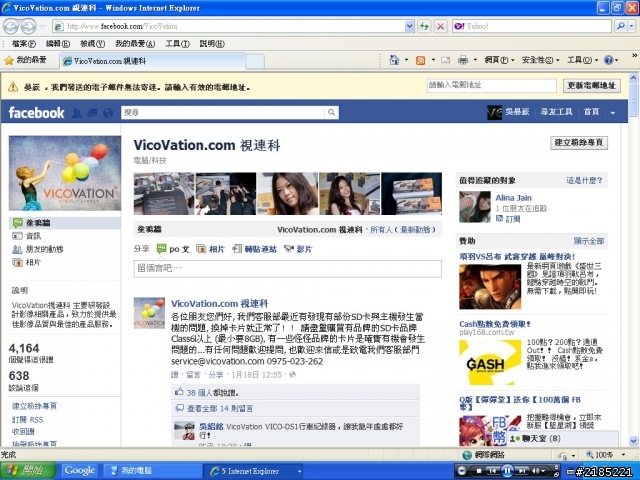Click the stop button in media toolbar
Image resolution: width=640 pixels, height=480 pixels.
click(479, 471)
